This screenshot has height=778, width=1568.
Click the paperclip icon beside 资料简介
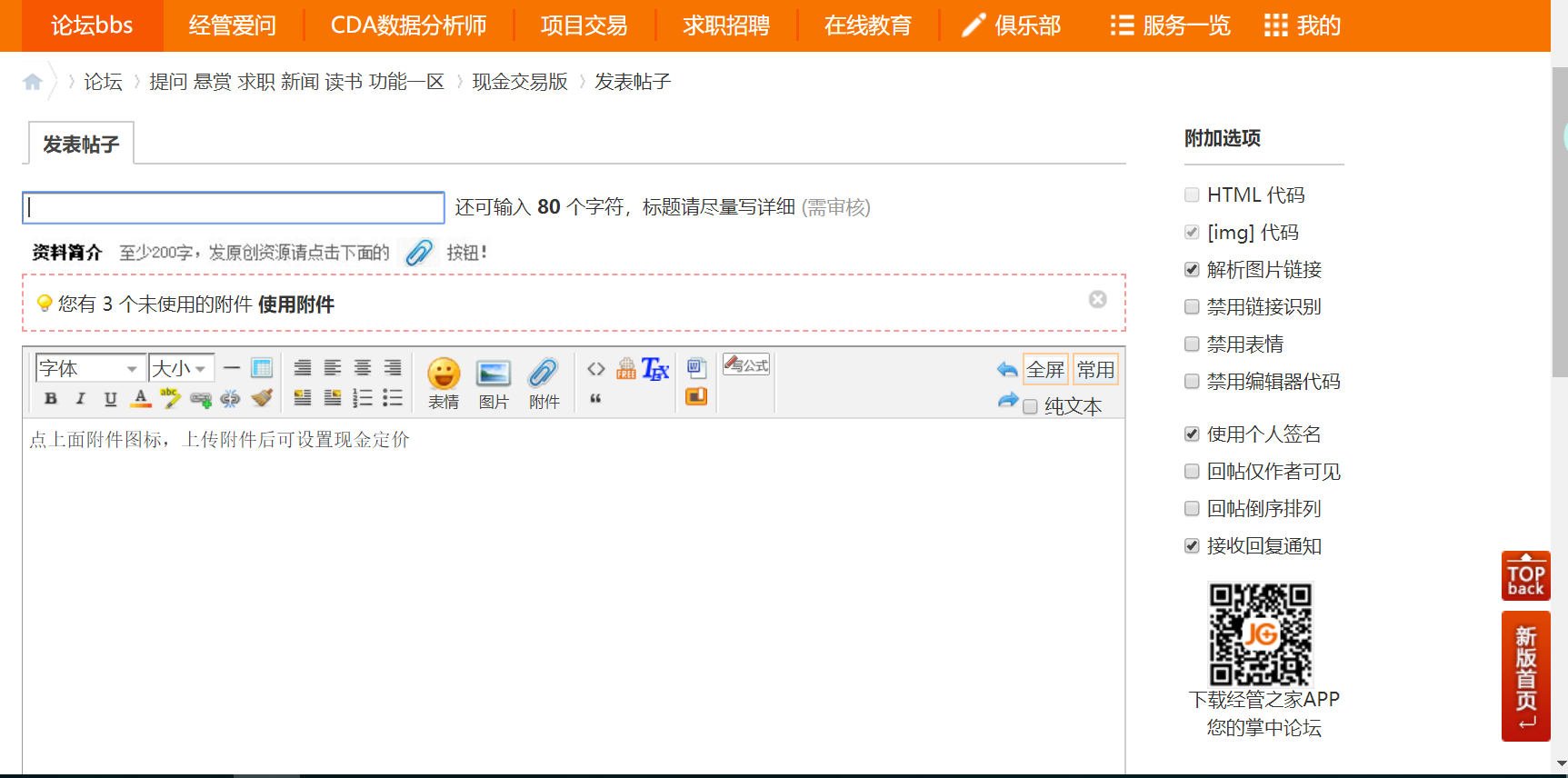[x=419, y=252]
